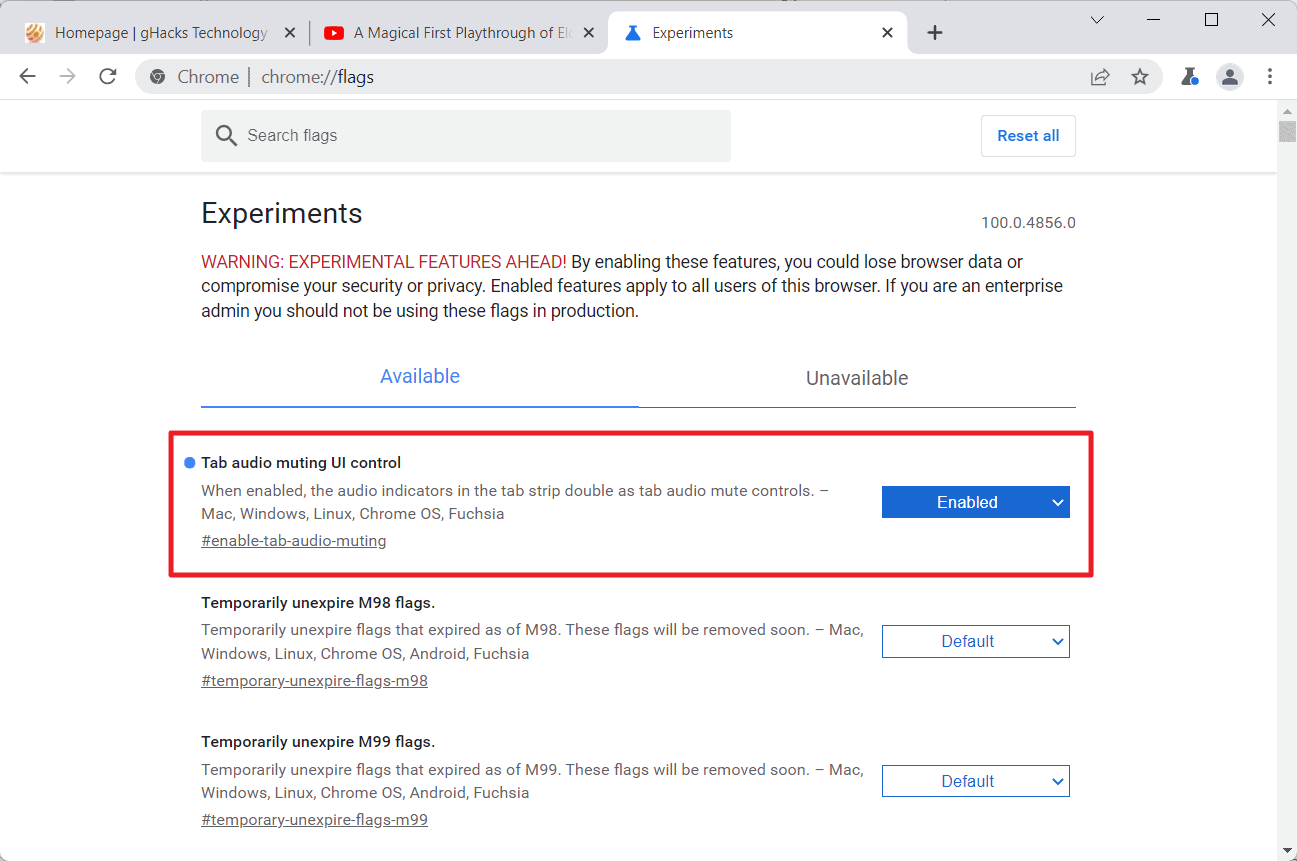Switch to the gHacks Technology browser tab

click(x=160, y=33)
